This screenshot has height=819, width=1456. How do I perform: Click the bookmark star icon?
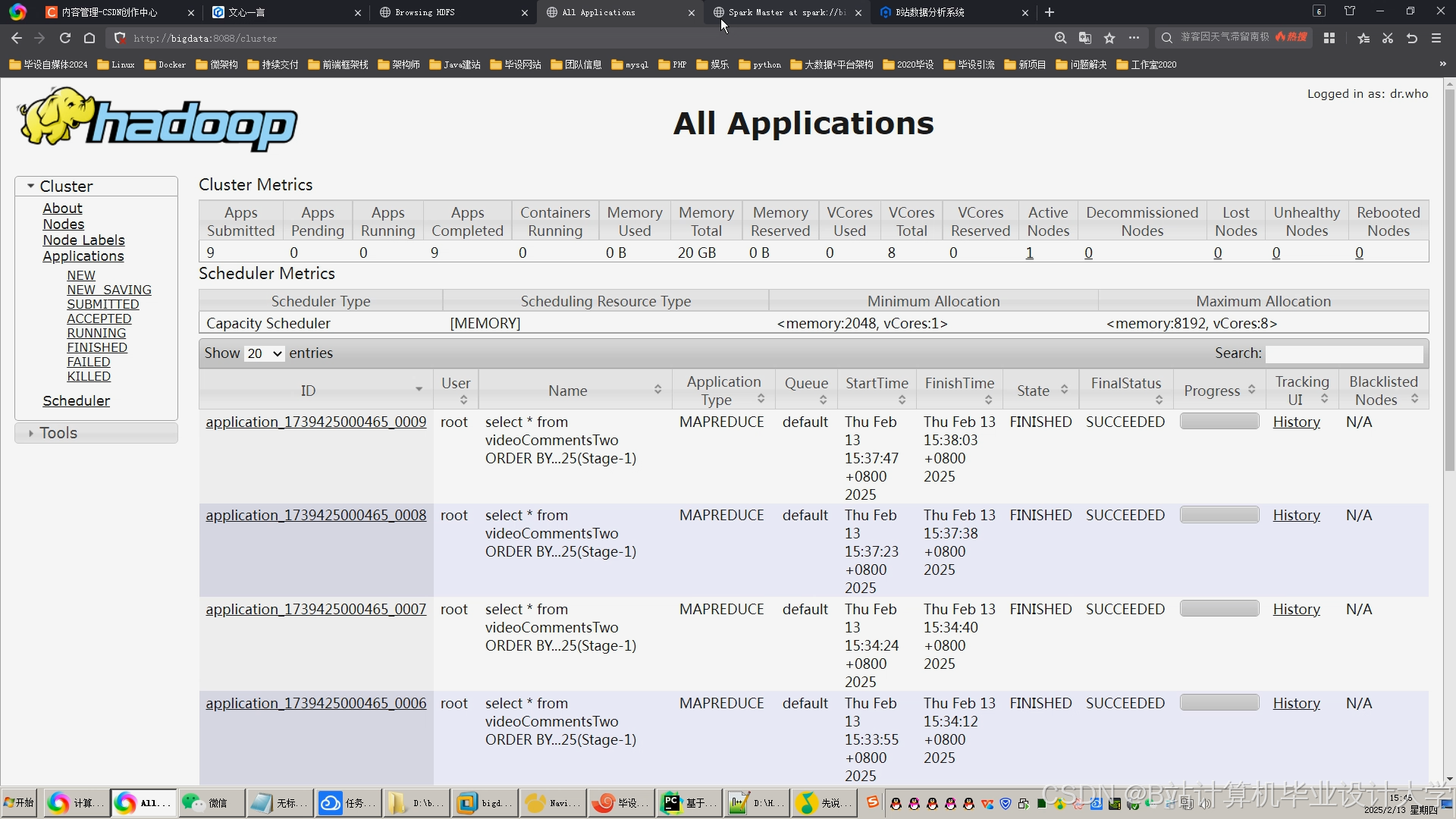pos(1109,38)
